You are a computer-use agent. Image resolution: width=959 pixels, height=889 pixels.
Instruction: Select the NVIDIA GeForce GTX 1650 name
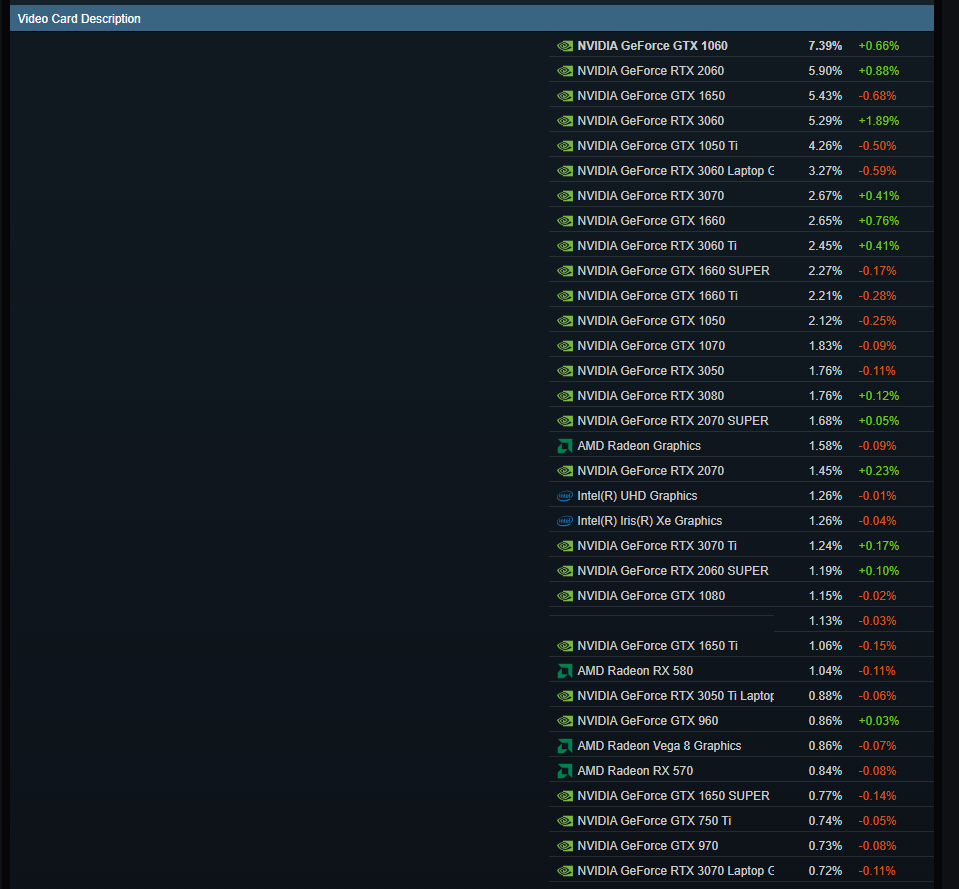click(x=651, y=96)
